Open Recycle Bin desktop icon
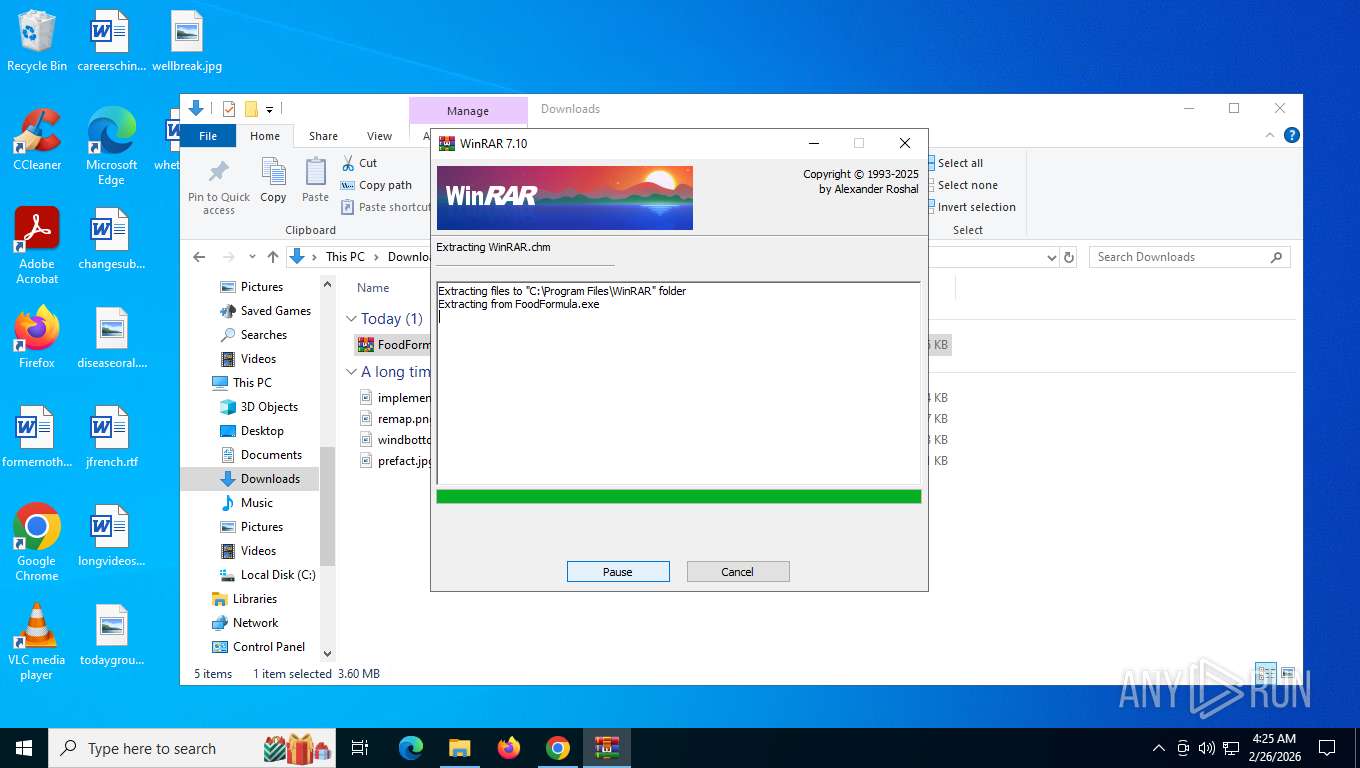The height and width of the screenshot is (768, 1360). [x=37, y=41]
